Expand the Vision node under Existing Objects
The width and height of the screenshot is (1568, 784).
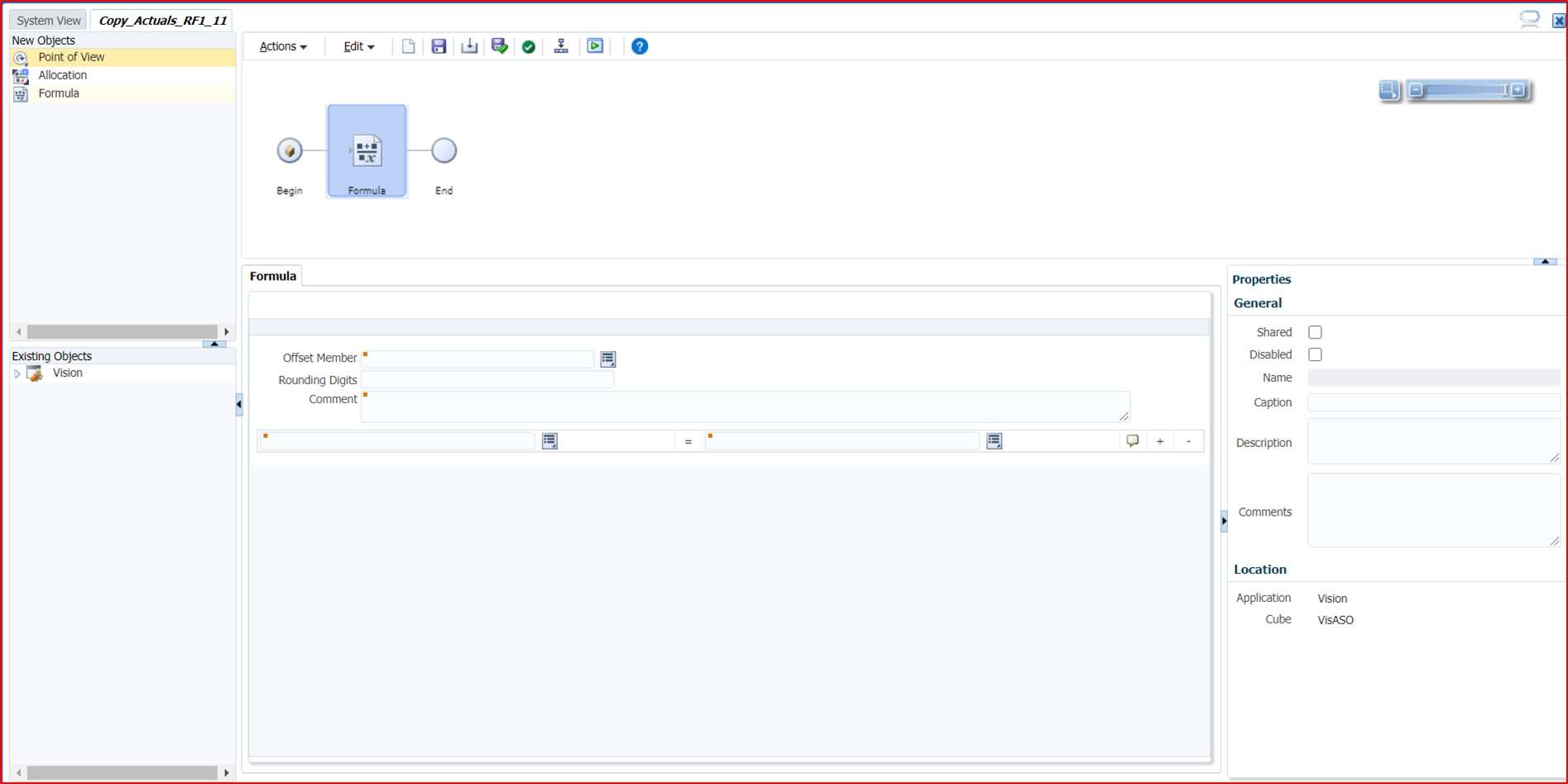17,373
